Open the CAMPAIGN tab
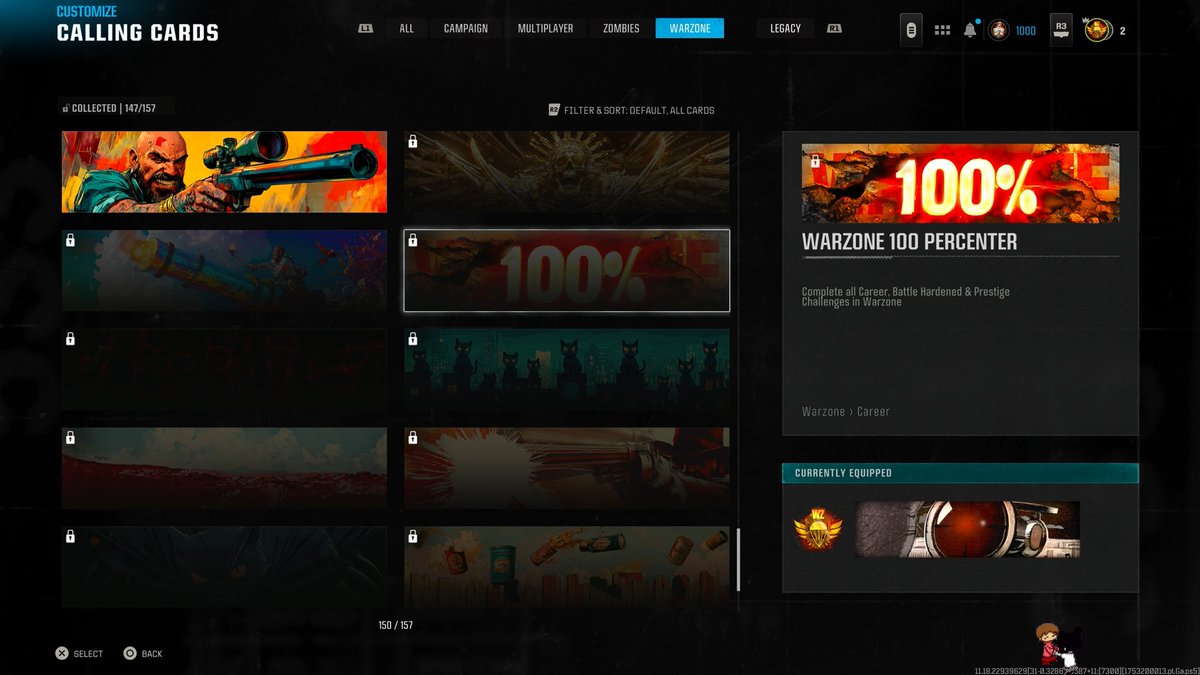This screenshot has height=675, width=1200. pos(466,28)
